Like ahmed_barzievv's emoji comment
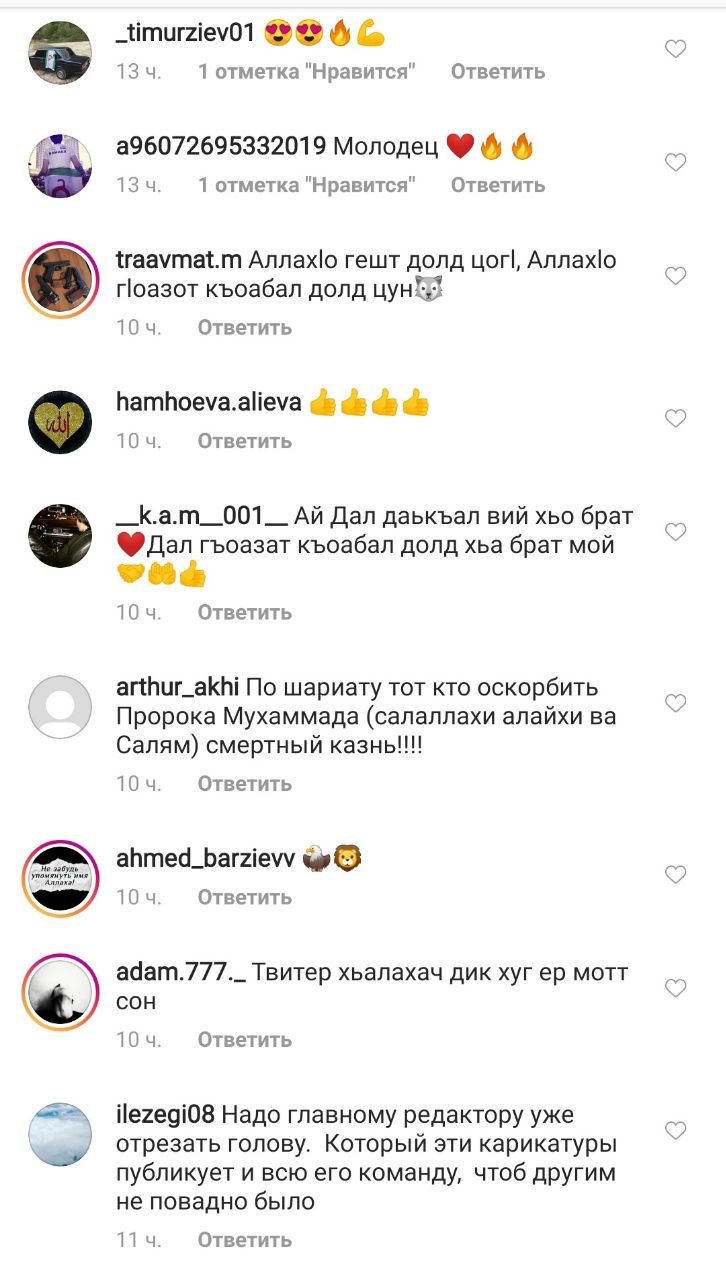The width and height of the screenshot is (726, 1280). click(676, 874)
